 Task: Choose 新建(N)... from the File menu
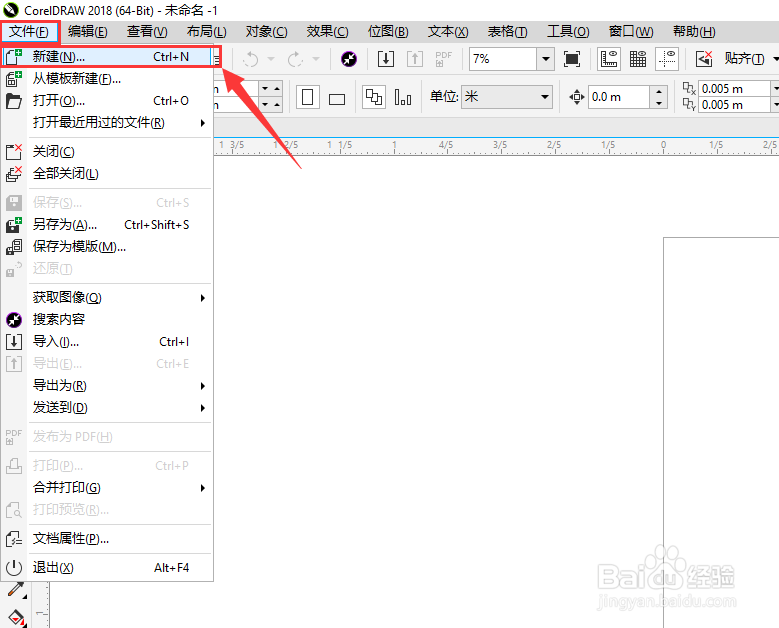point(108,57)
